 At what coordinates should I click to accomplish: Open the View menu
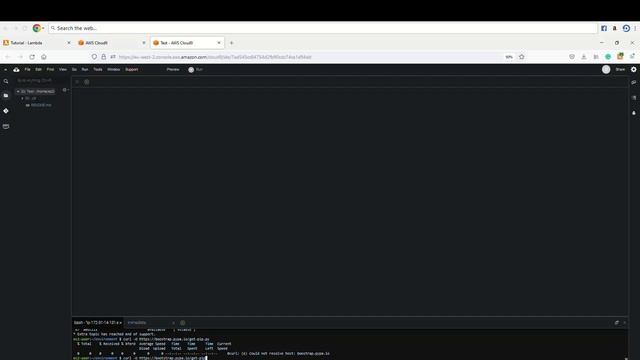click(x=62, y=69)
